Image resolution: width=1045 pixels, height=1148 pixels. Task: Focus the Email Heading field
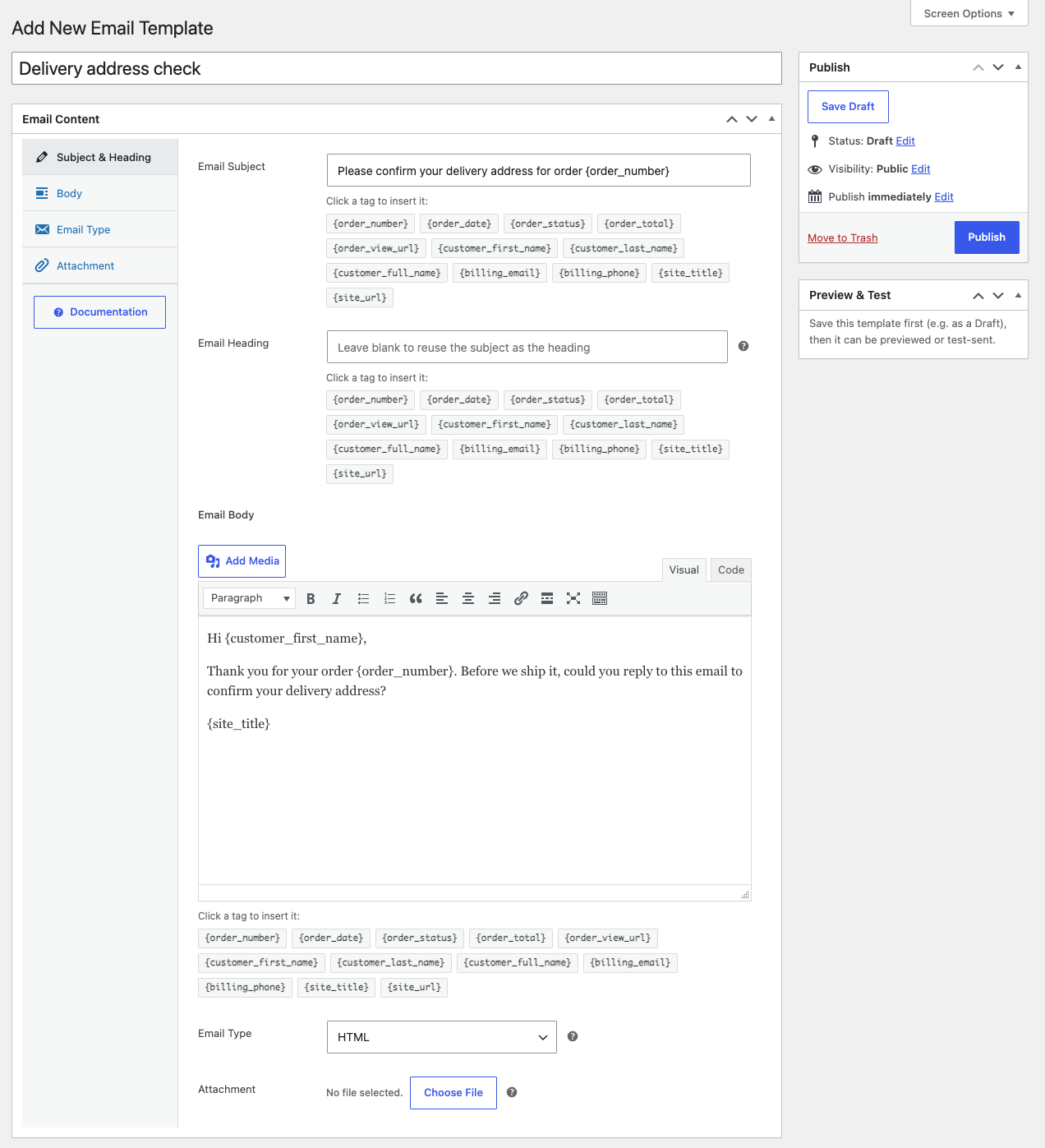pos(527,347)
